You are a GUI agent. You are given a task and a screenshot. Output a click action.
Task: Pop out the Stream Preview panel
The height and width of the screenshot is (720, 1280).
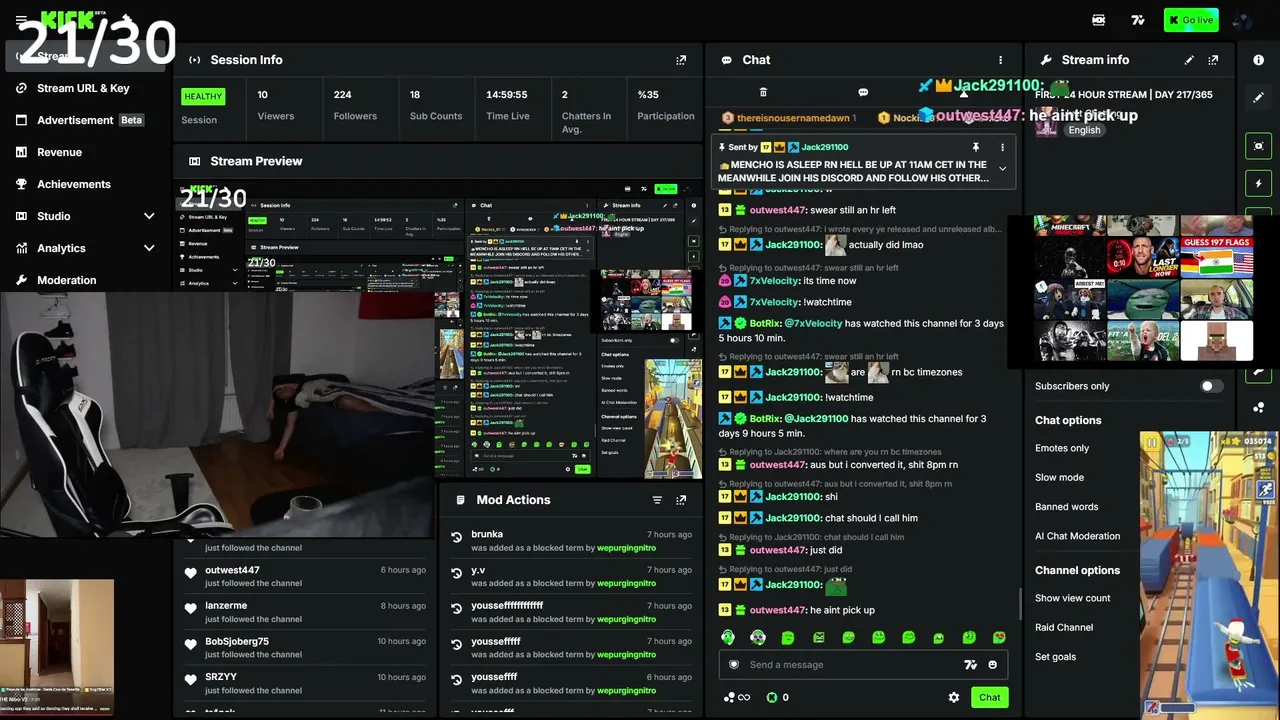click(681, 161)
